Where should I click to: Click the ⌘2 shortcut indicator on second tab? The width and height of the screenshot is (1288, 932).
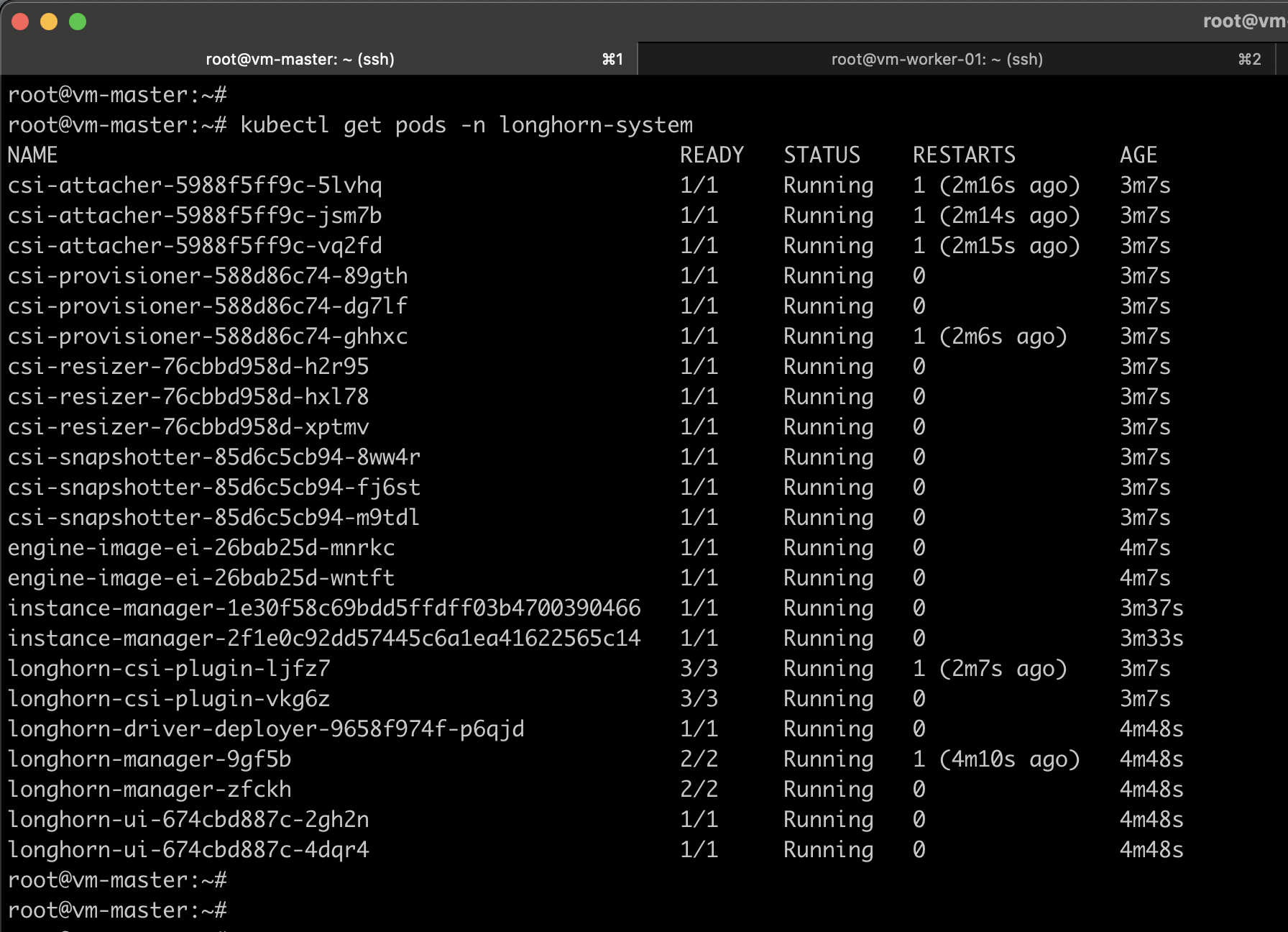1249,59
